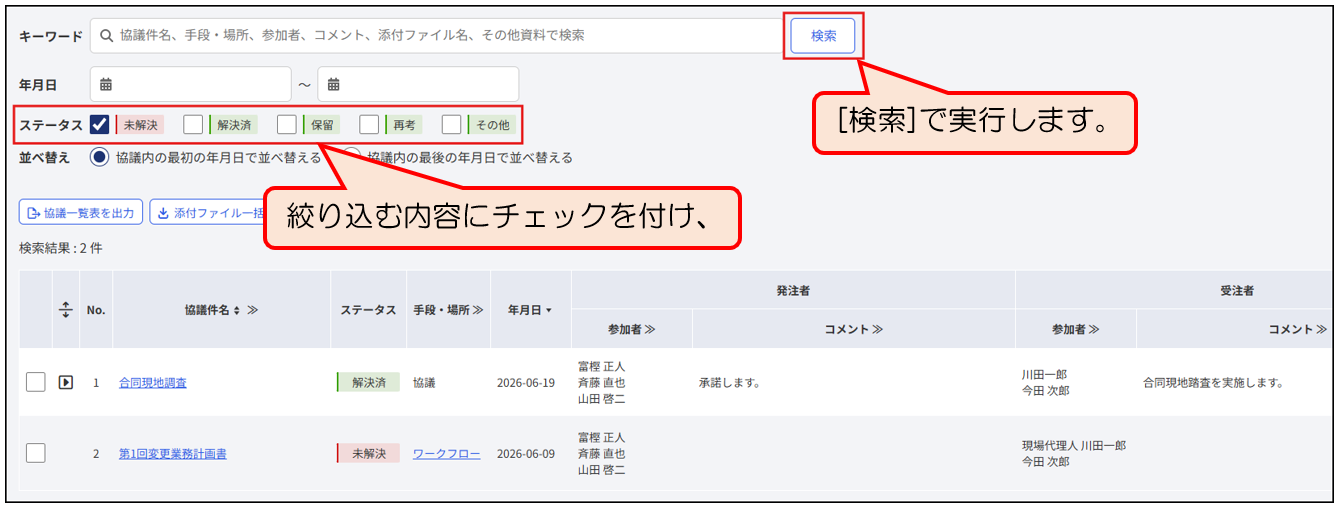Expand 受注者 参加者 column chevron

[1093, 329]
